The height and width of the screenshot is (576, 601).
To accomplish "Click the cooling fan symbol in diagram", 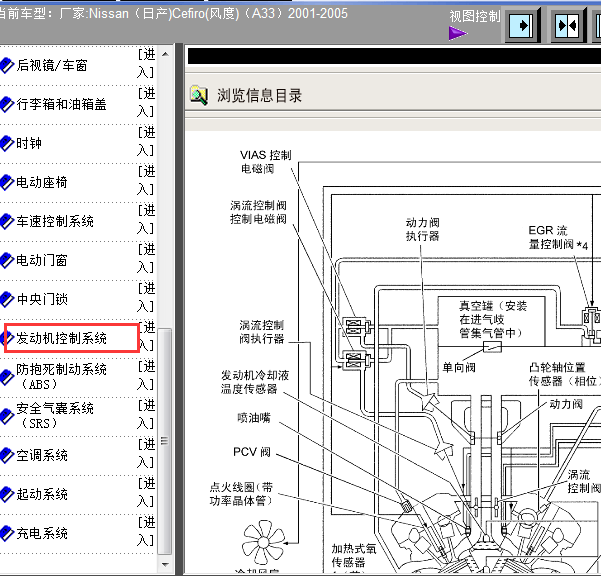I will (264, 542).
